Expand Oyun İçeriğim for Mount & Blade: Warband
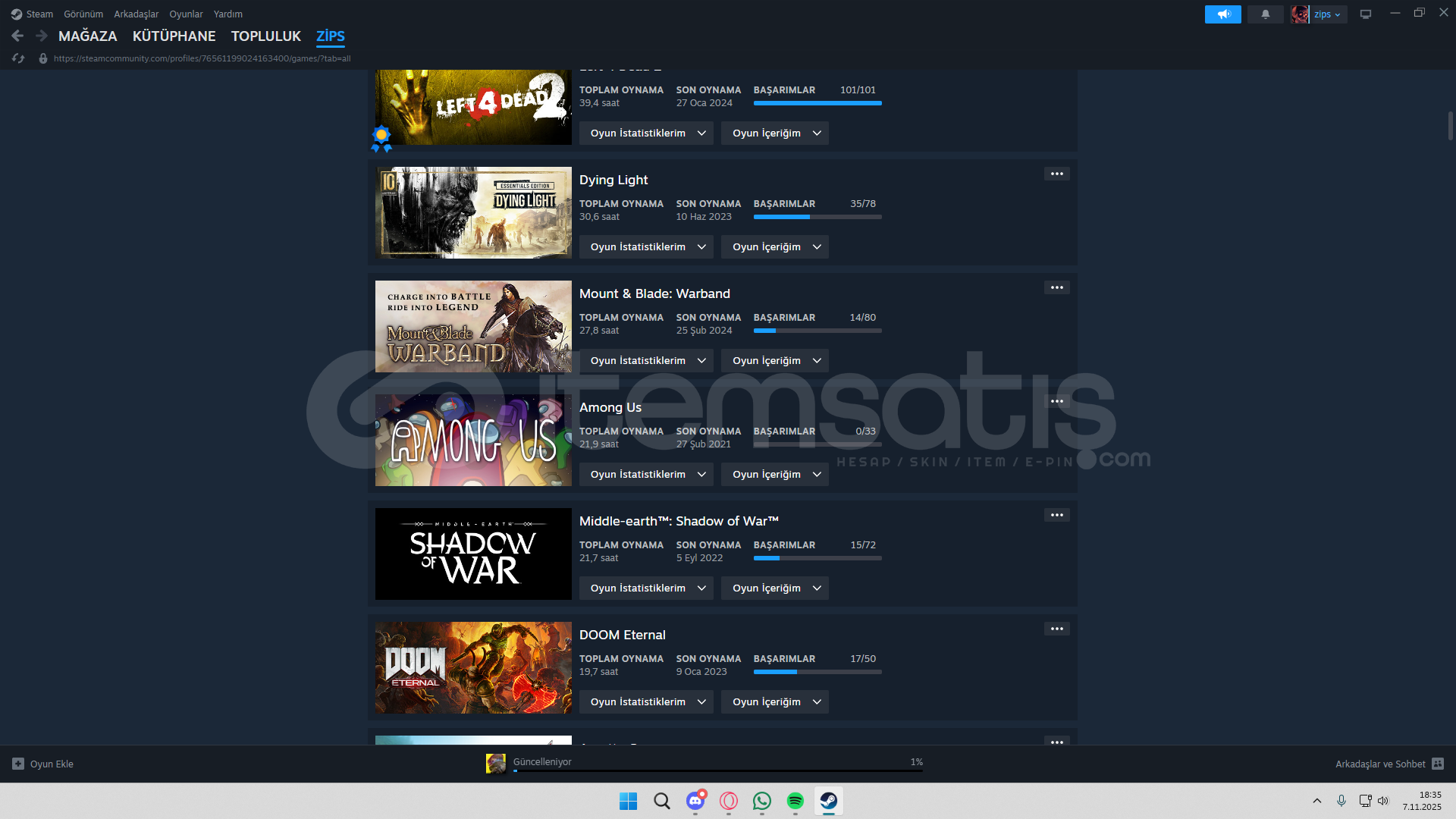Viewport: 1456px width, 819px height. (774, 361)
